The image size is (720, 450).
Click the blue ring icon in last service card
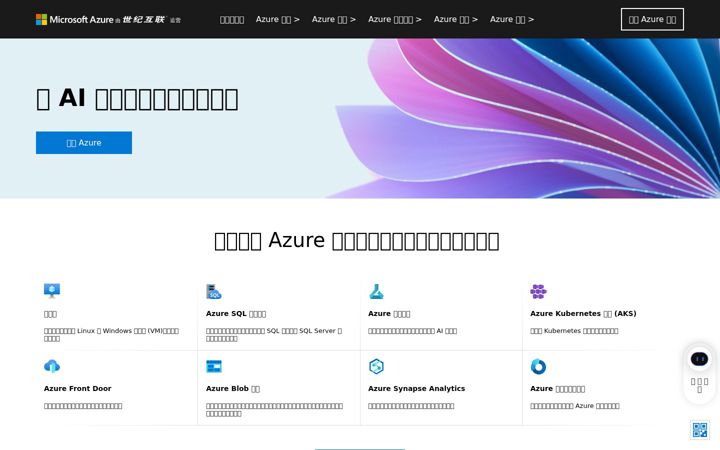538,366
